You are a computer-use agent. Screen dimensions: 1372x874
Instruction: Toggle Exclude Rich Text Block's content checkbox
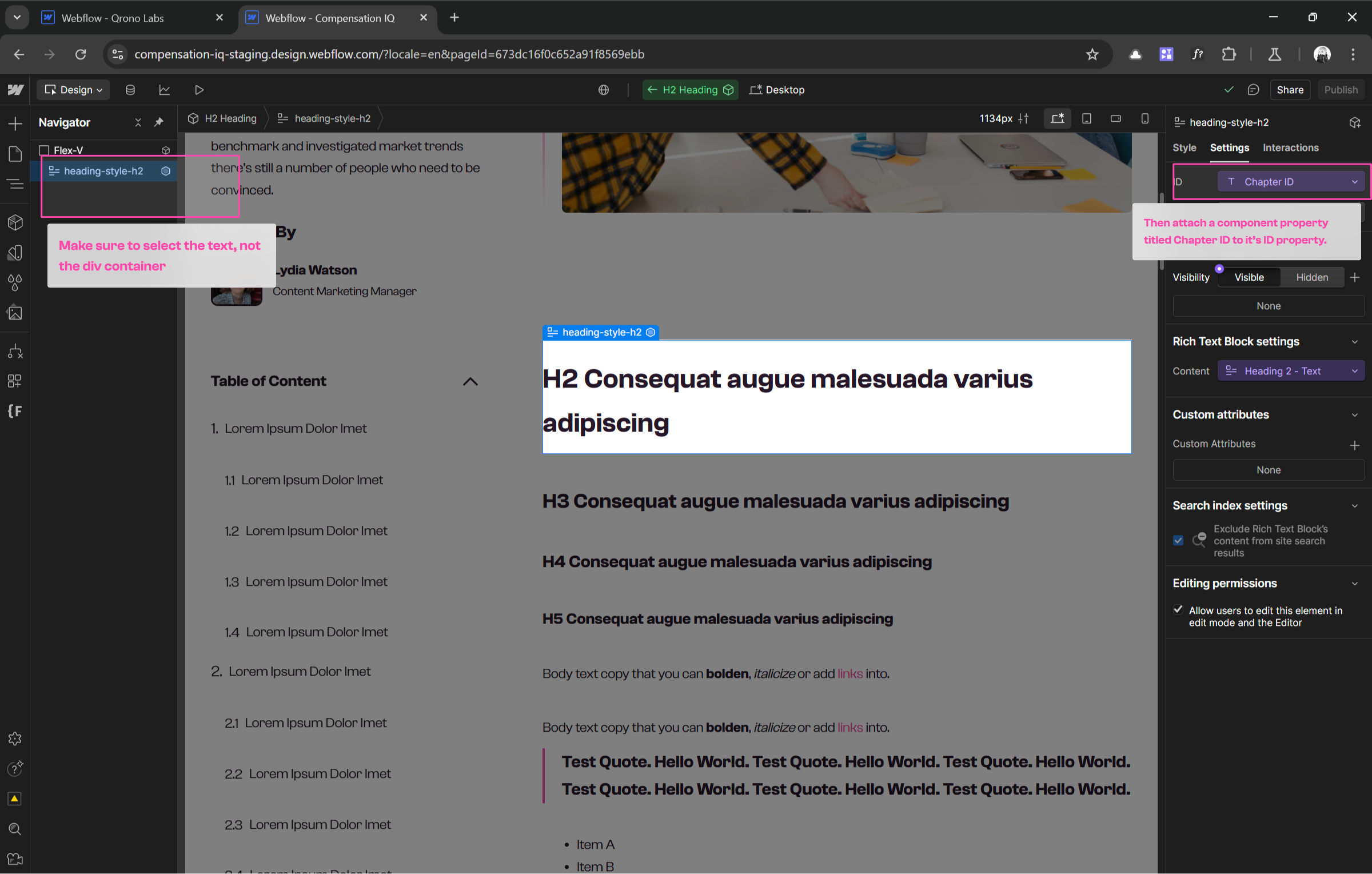(x=1178, y=540)
